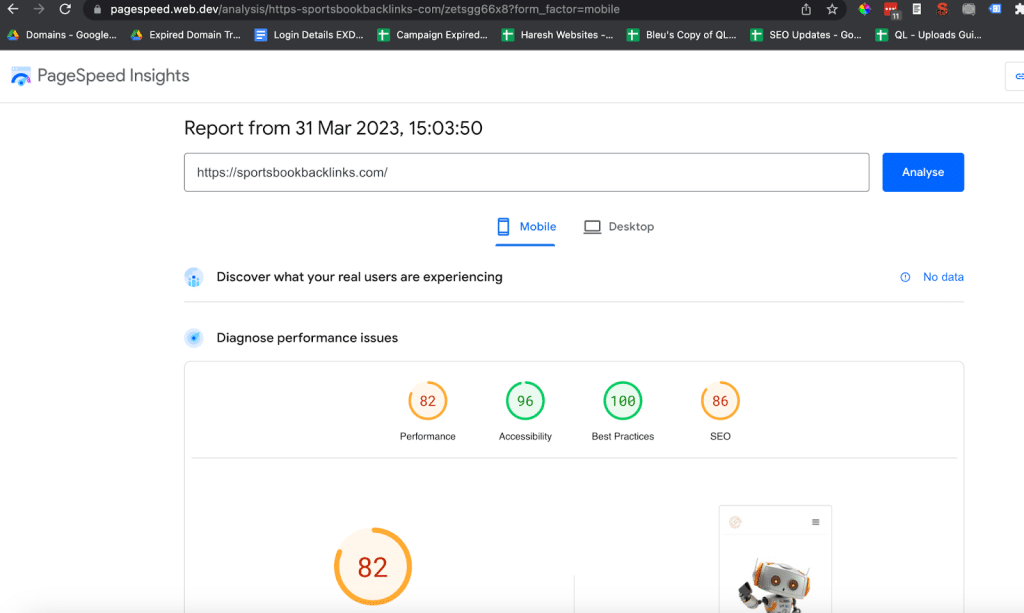Click the copy link icon at right edge

click(x=1017, y=76)
